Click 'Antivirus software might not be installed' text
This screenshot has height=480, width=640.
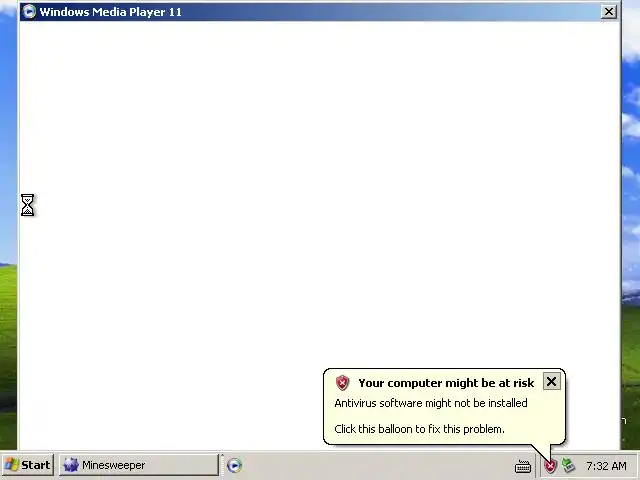click(431, 403)
